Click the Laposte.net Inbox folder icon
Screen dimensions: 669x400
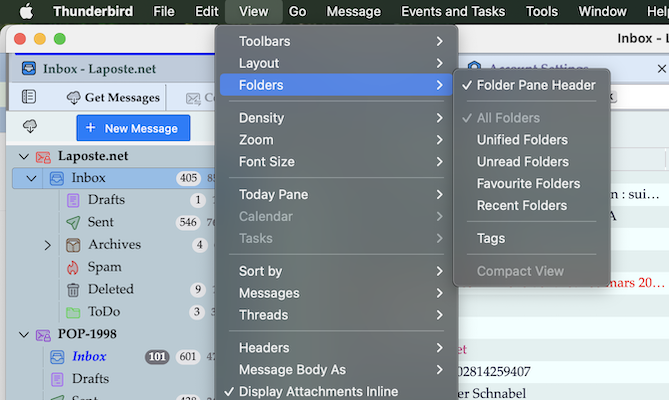57,178
